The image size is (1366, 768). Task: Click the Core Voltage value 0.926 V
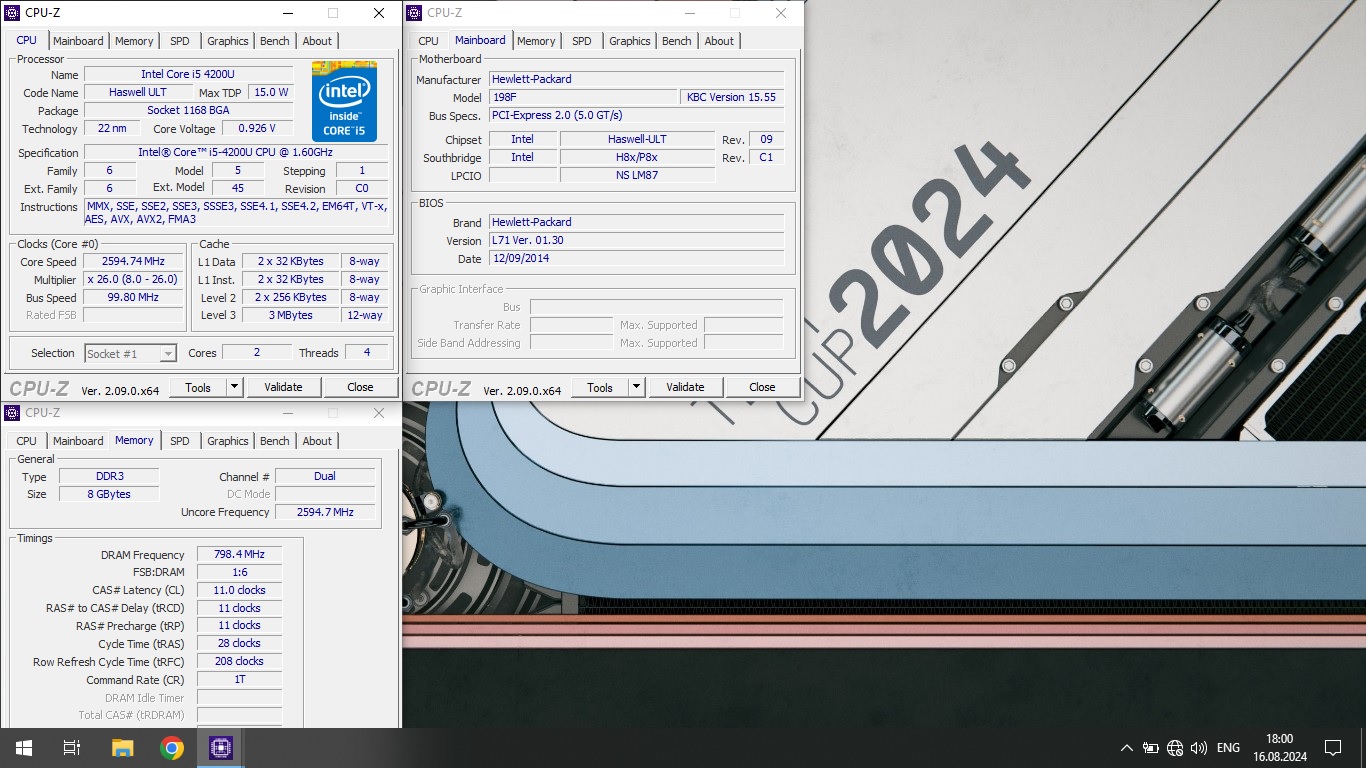[257, 128]
